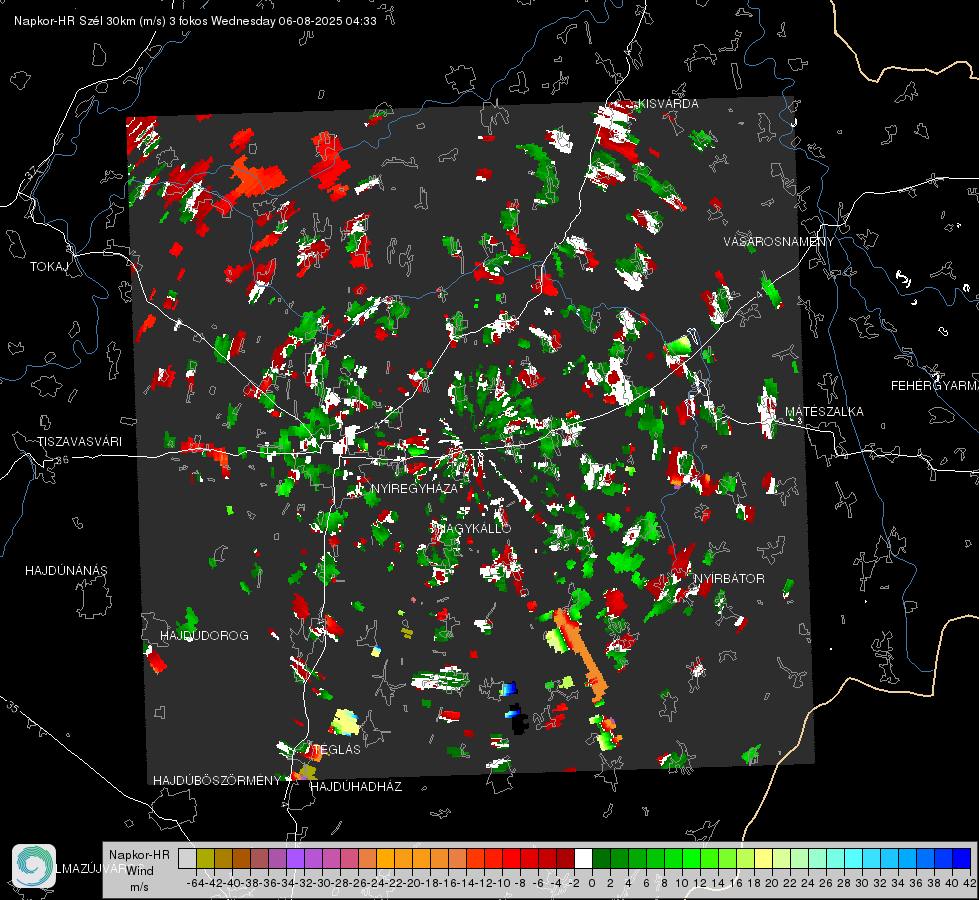Pick the dark red swatch between -4 and -2
Screen dimensions: 979x900
[566, 859]
